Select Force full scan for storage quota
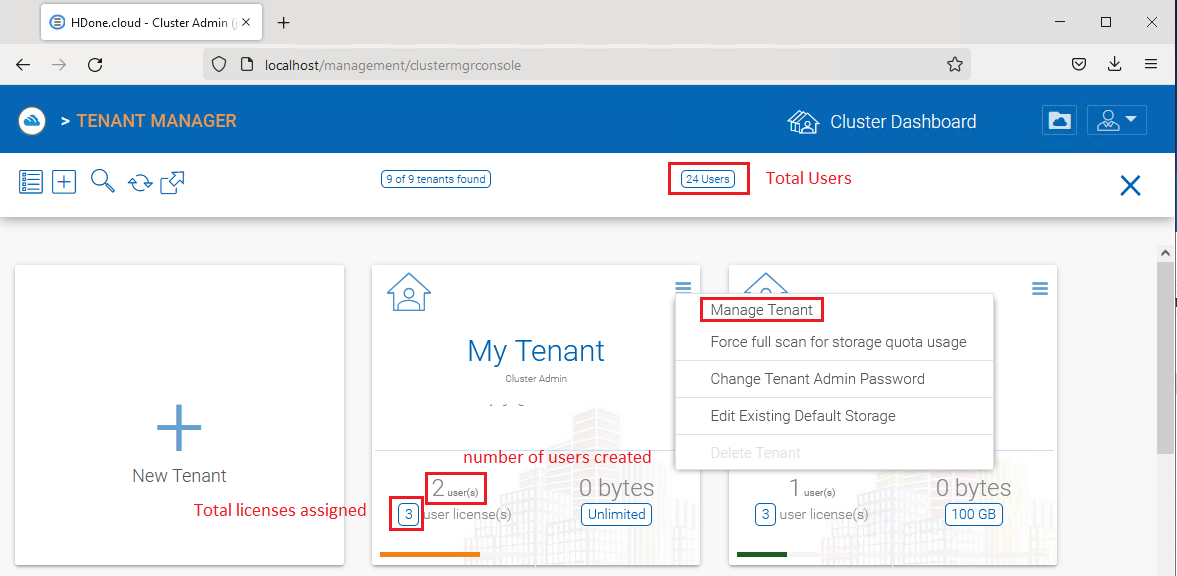This screenshot has width=1177, height=576. pyautogui.click(x=836, y=342)
